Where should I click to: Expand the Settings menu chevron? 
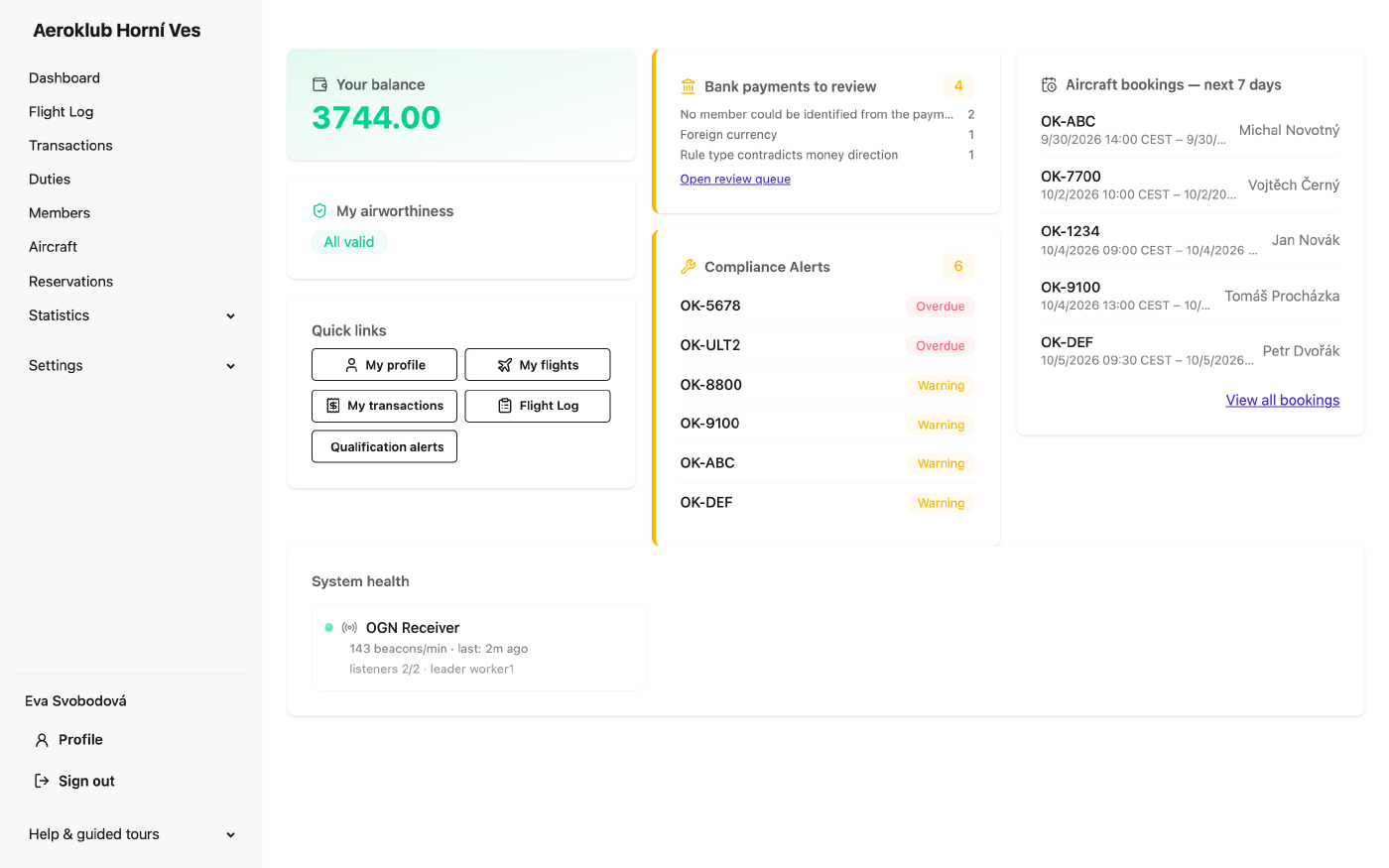click(x=231, y=366)
